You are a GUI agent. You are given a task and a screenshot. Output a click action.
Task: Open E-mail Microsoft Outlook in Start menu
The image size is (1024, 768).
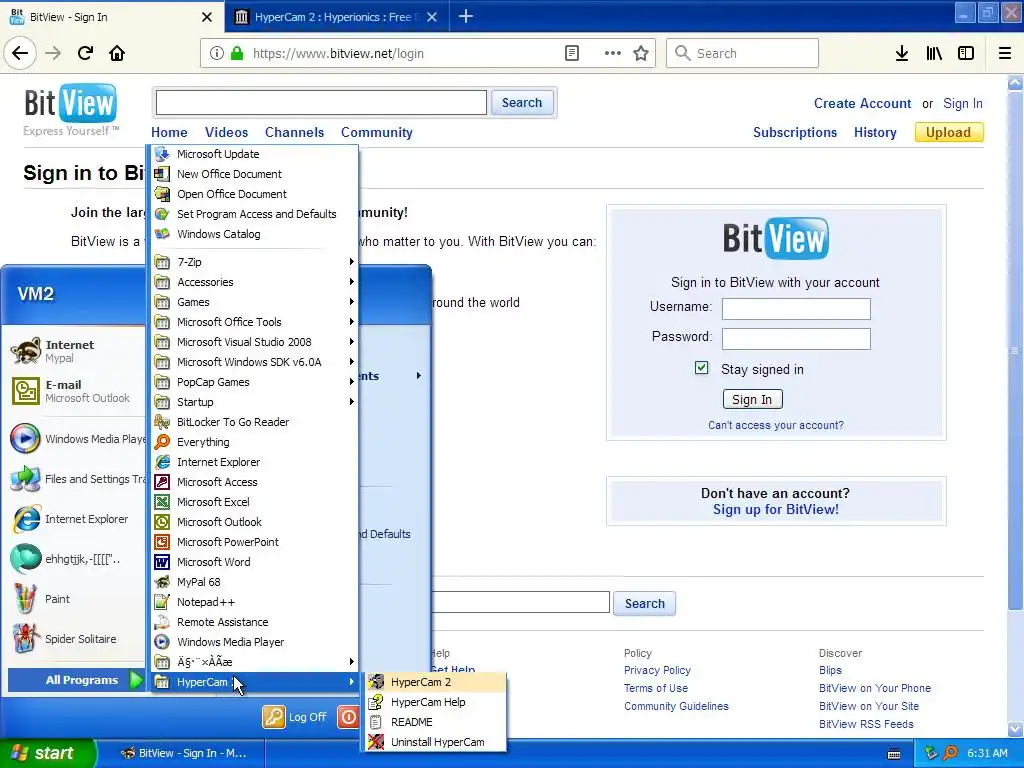point(75,391)
